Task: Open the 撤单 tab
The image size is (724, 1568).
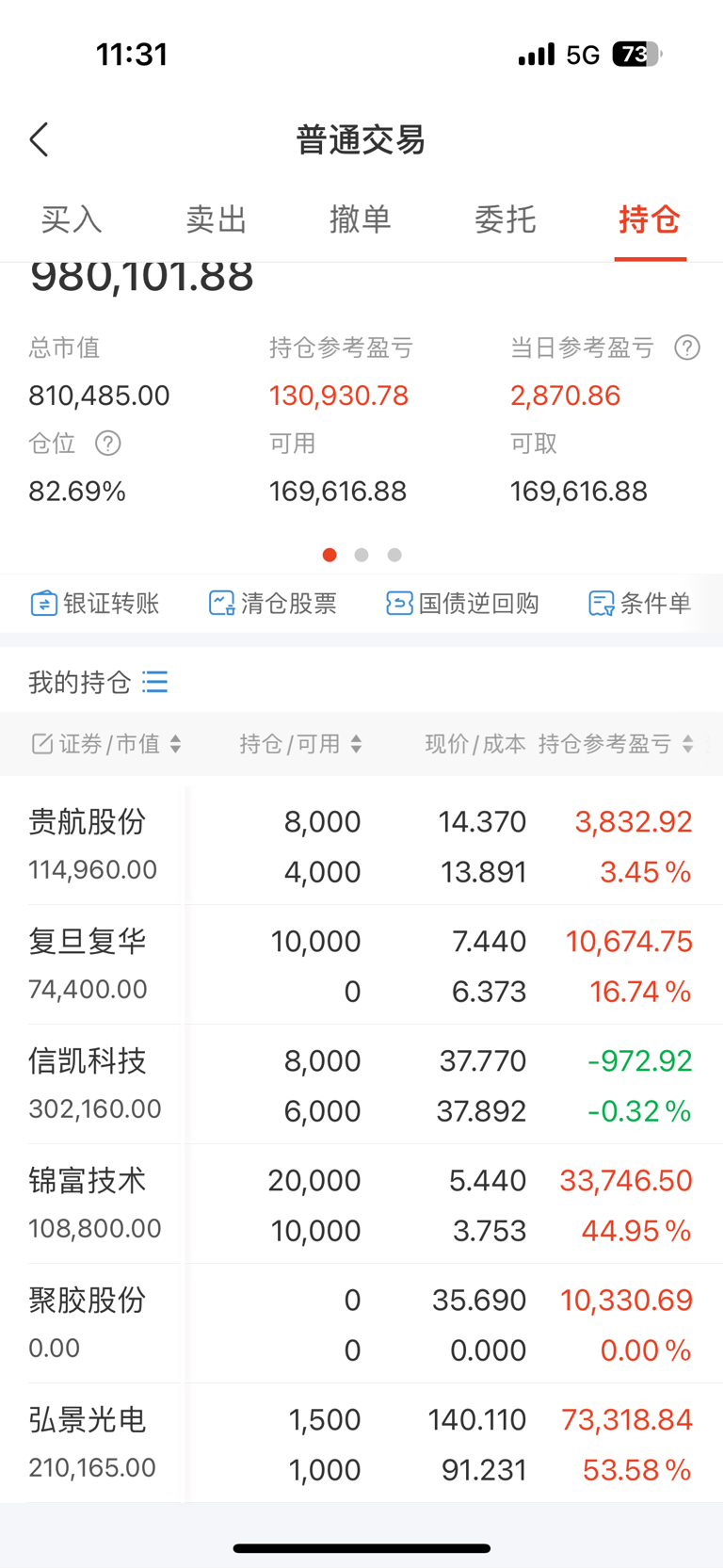Action: [x=361, y=219]
